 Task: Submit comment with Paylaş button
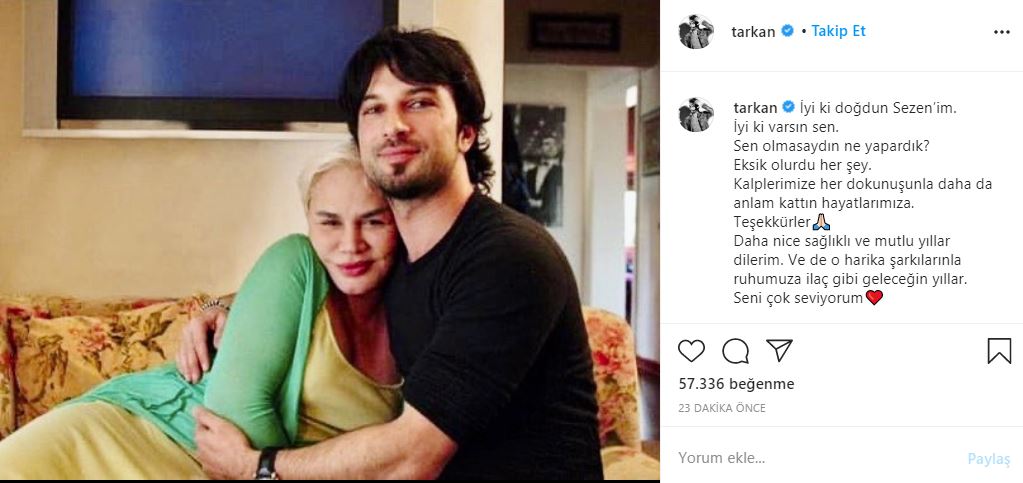click(988, 459)
